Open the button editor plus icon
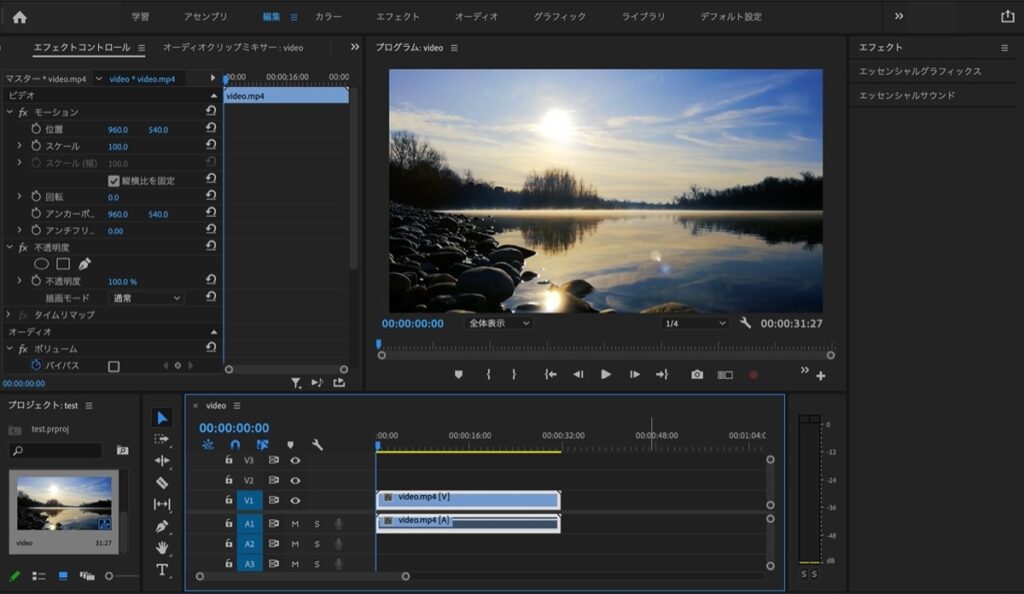1024x594 pixels. point(821,375)
